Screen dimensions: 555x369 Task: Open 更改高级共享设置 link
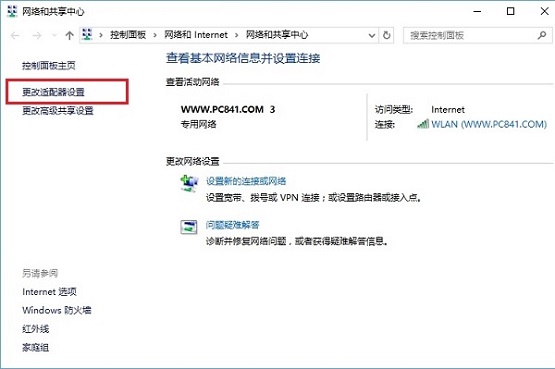point(58,111)
